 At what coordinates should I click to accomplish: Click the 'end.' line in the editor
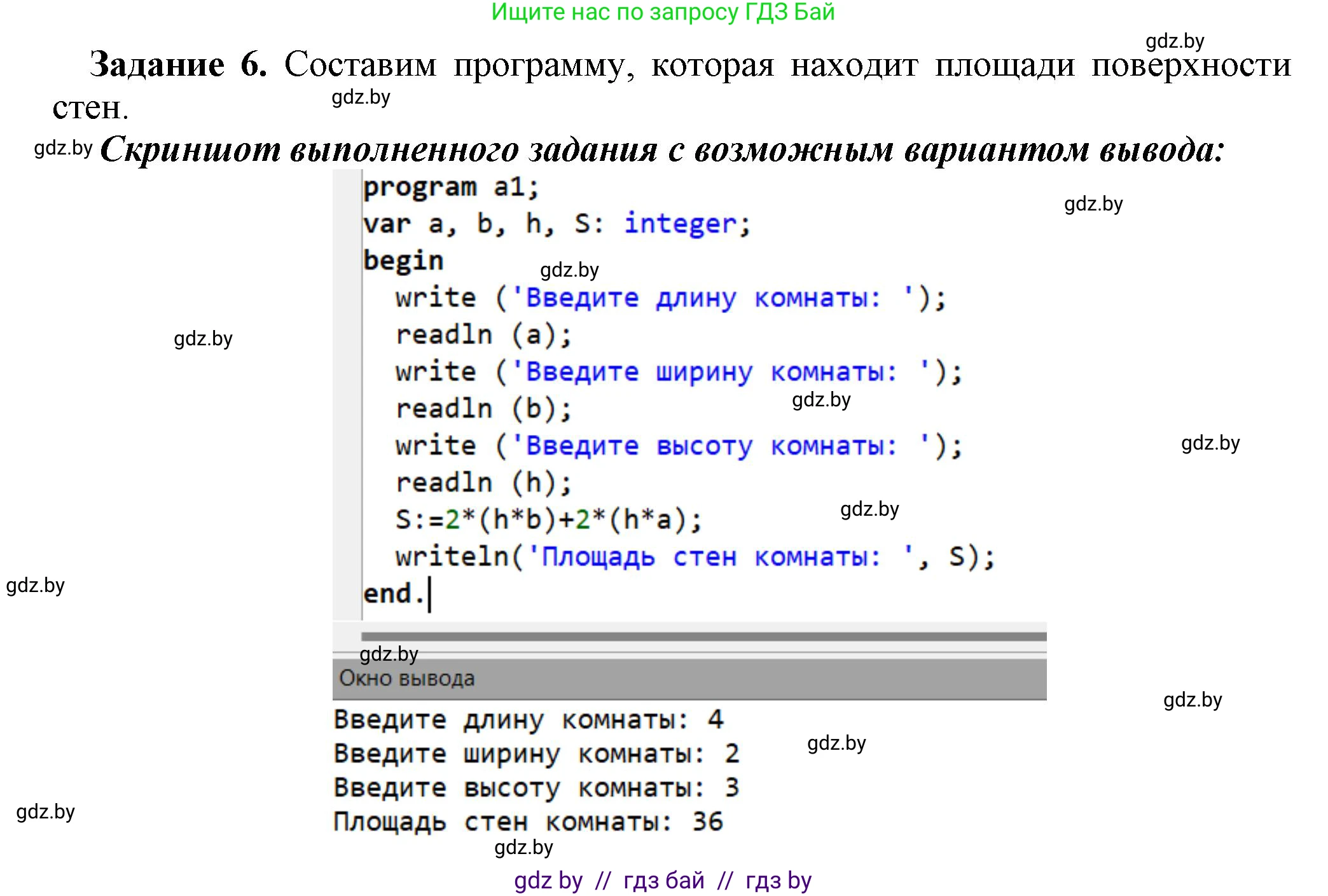point(394,593)
